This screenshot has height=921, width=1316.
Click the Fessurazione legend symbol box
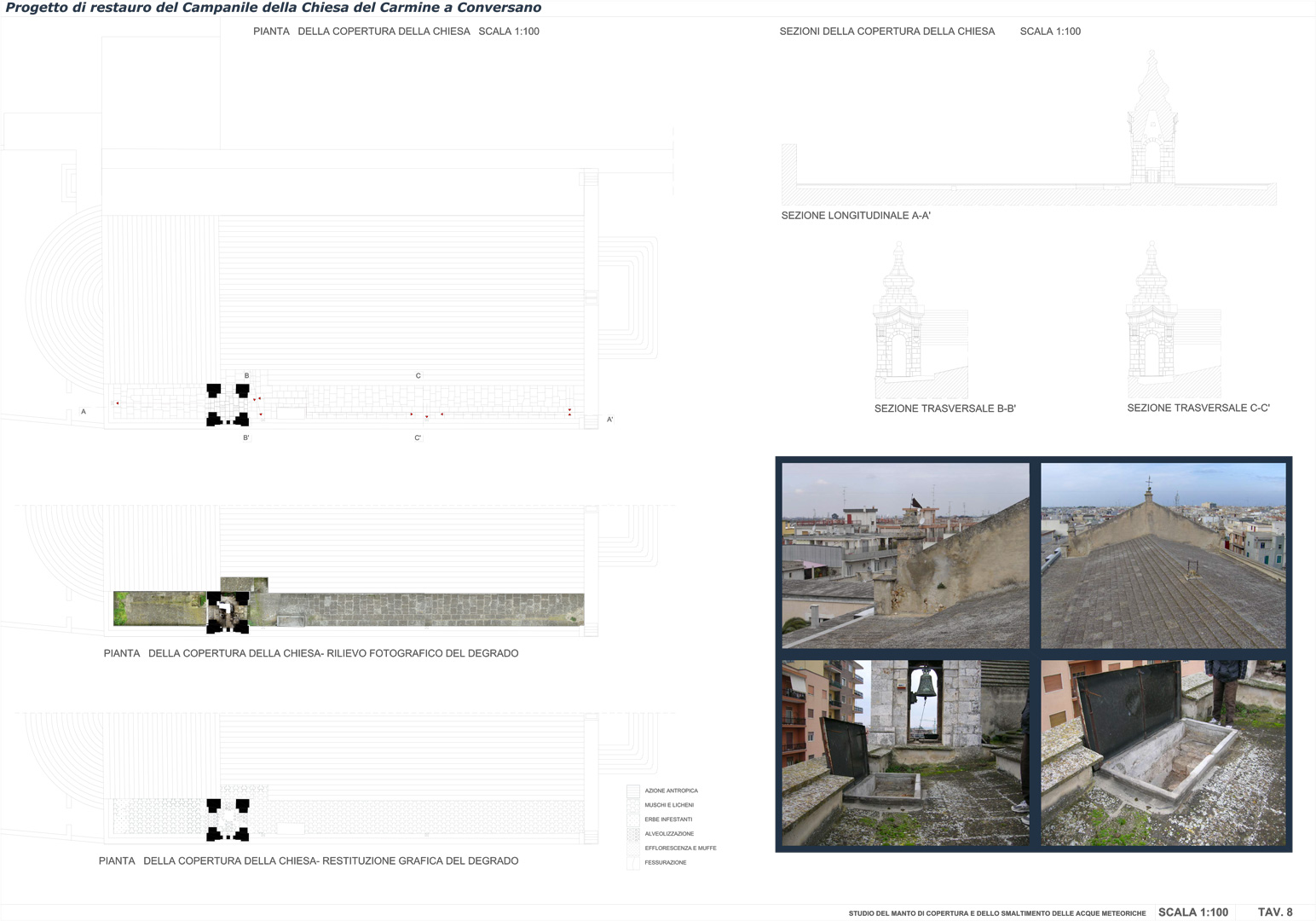632,864
